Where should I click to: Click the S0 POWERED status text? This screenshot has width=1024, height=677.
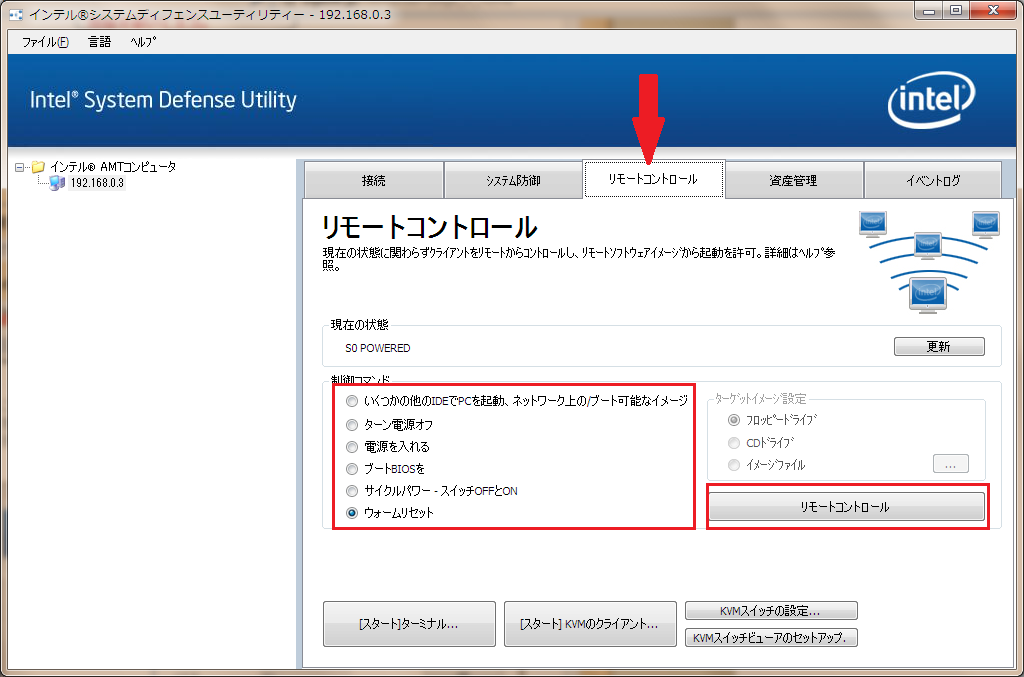tap(377, 348)
